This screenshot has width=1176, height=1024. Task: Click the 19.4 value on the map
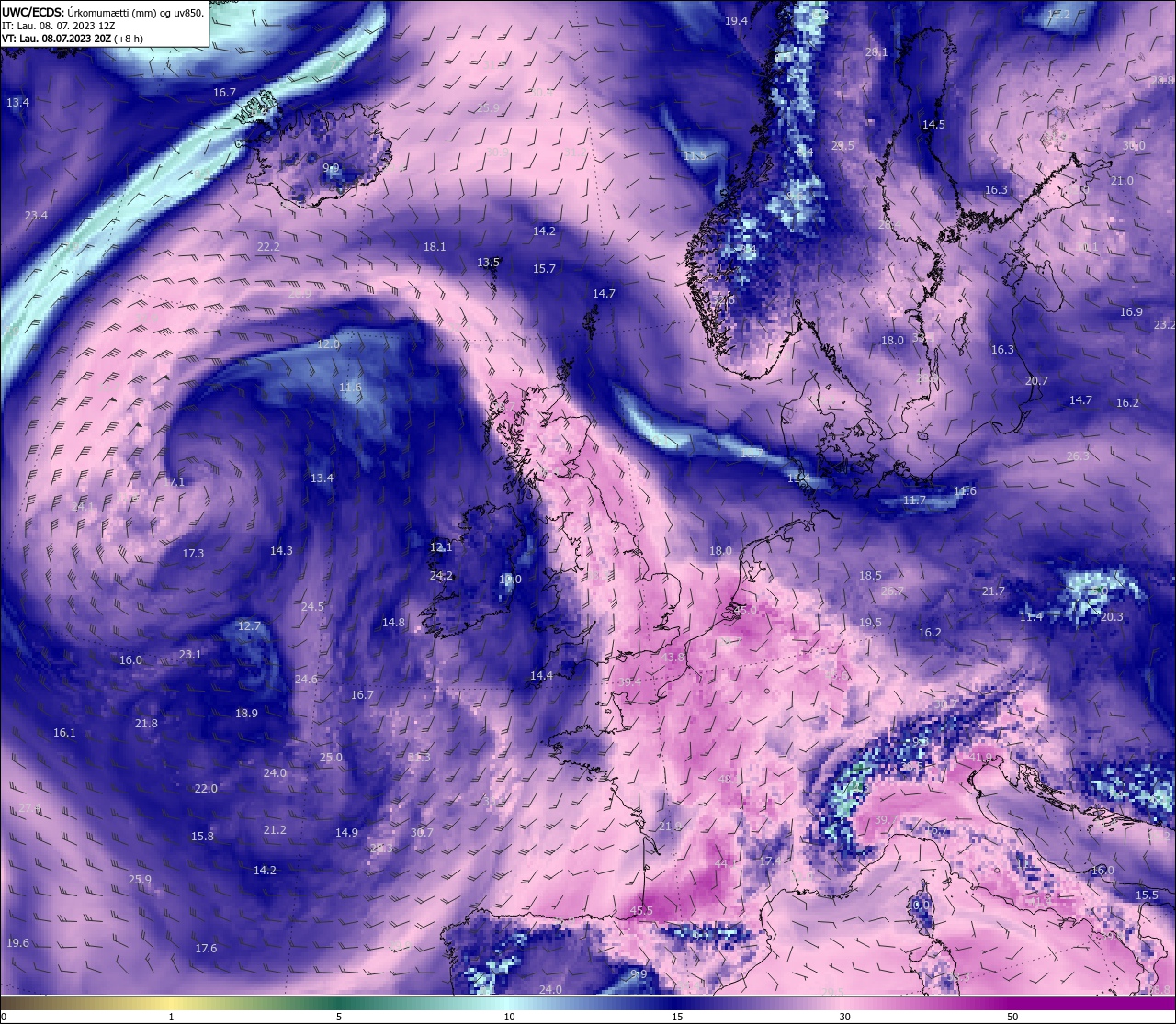[x=736, y=20]
